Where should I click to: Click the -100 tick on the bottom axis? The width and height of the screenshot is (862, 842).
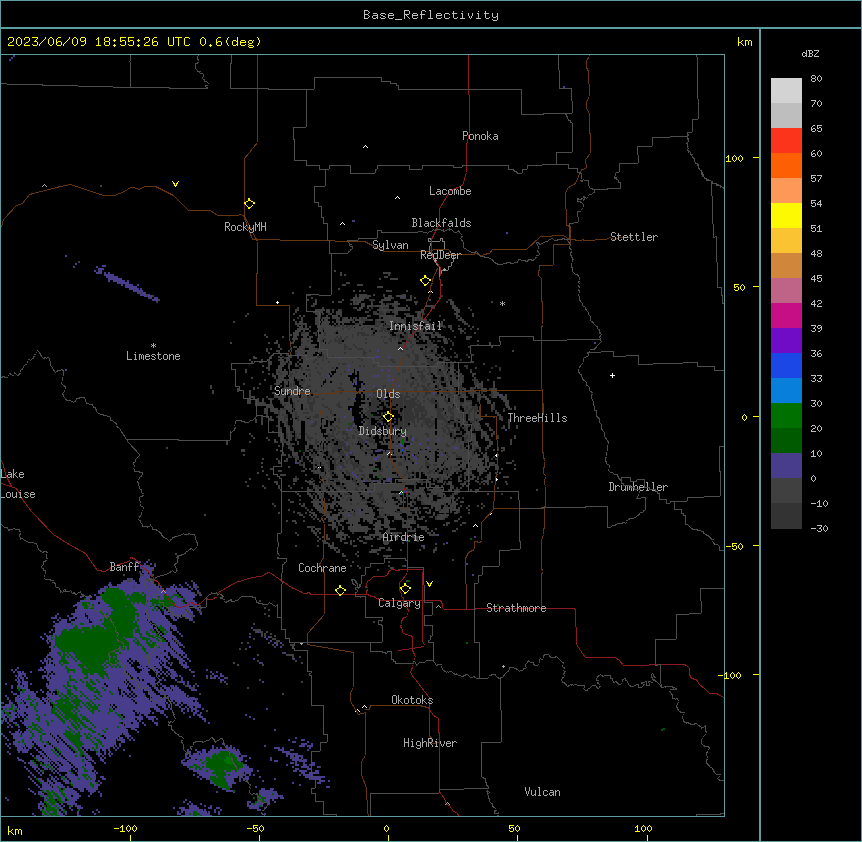click(x=125, y=828)
